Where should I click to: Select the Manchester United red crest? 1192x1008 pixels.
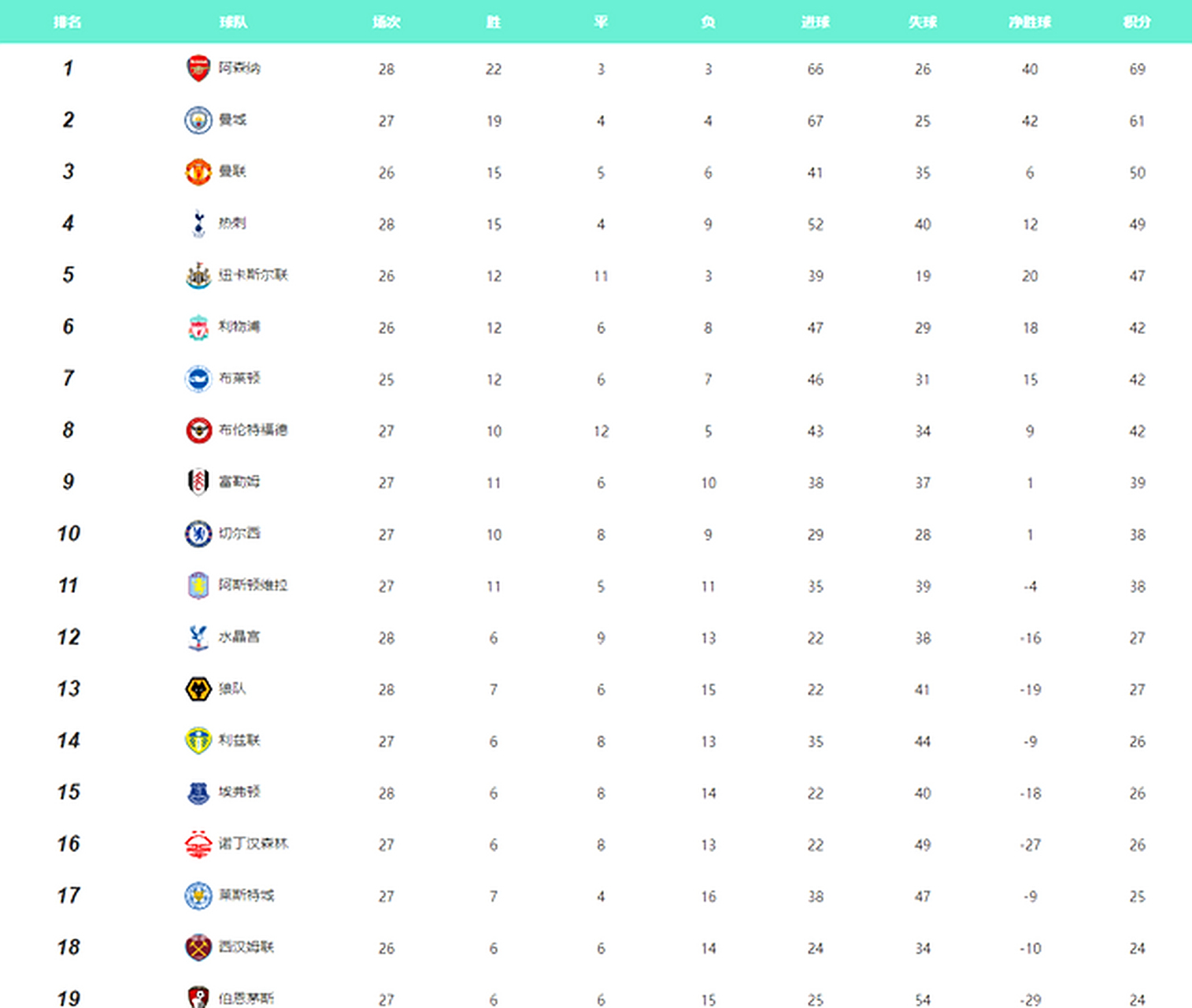(198, 172)
